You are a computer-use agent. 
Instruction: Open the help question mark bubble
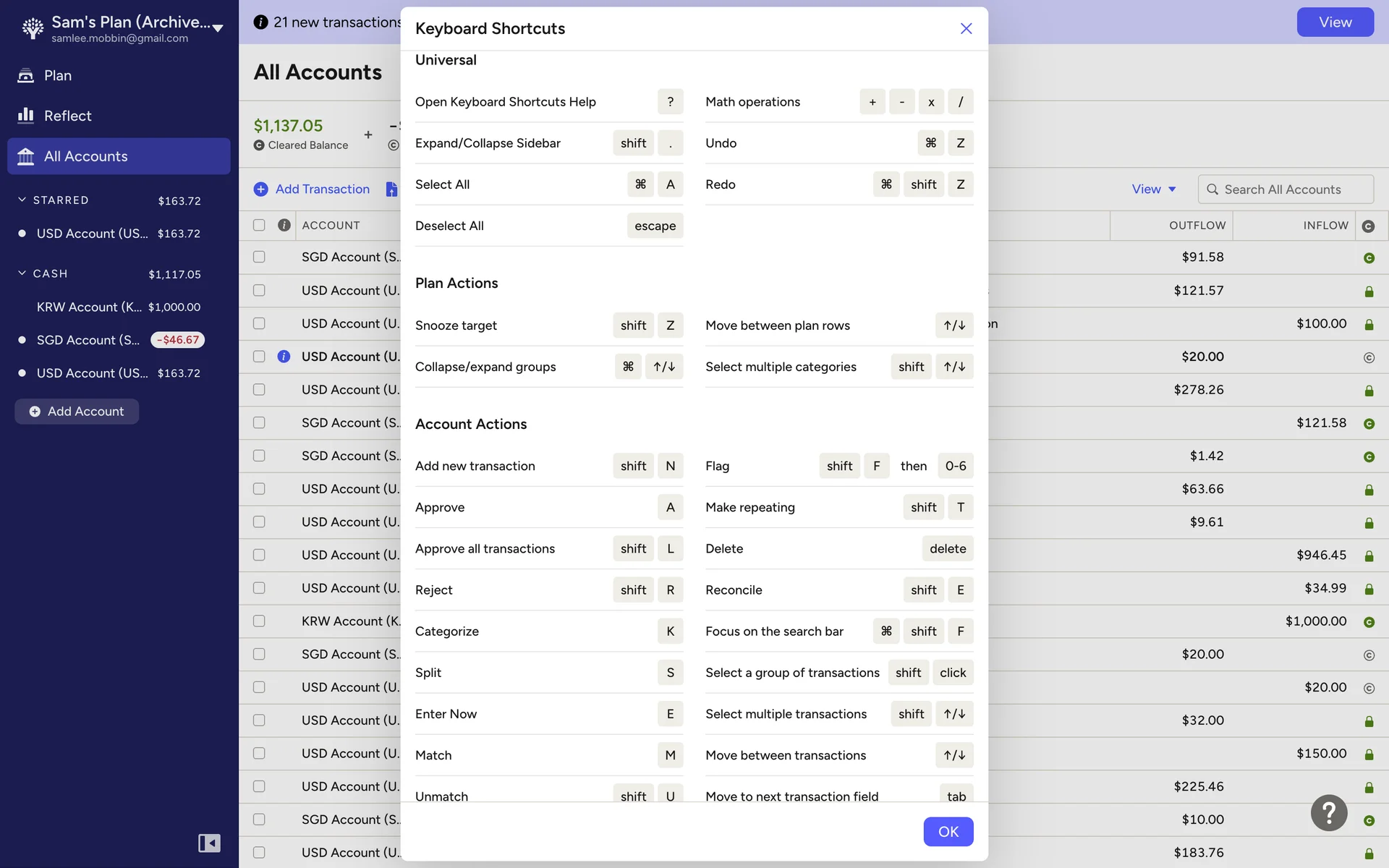point(1329,813)
